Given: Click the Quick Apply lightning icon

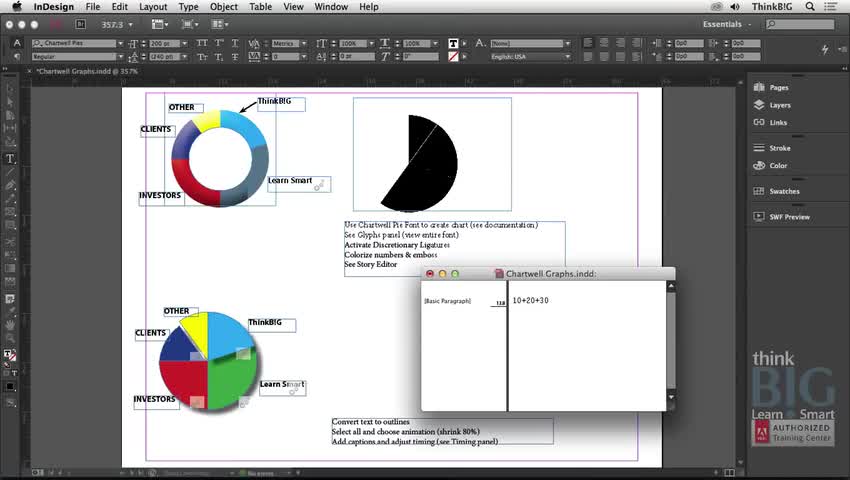Looking at the screenshot, I should pyautogui.click(x=825, y=49).
